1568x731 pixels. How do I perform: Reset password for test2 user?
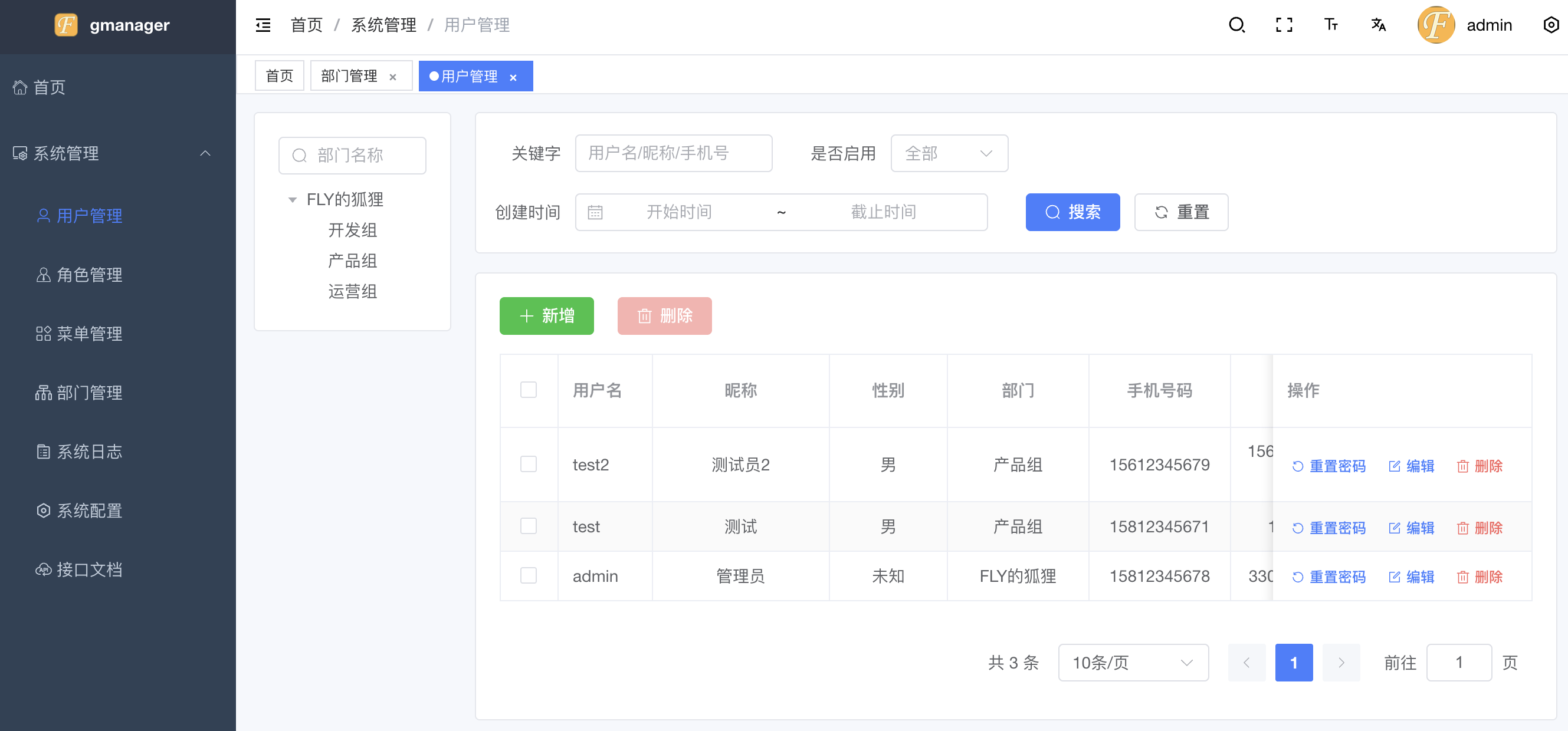click(1328, 466)
